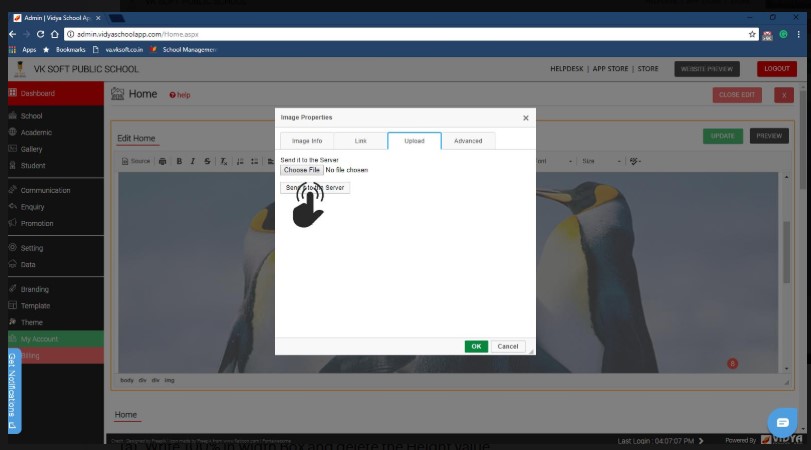Open Apps bookmarks shortcut
811x450 pixels.
click(x=23, y=50)
